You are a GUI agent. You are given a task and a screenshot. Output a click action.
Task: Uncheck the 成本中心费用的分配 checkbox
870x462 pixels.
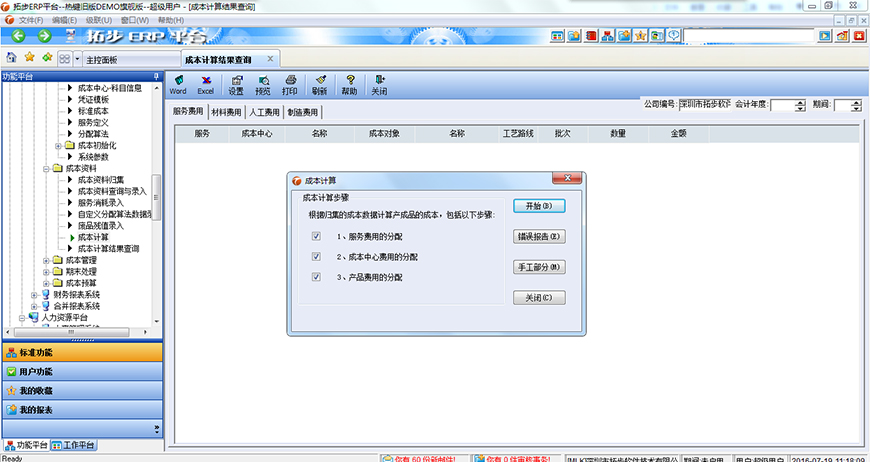316,257
